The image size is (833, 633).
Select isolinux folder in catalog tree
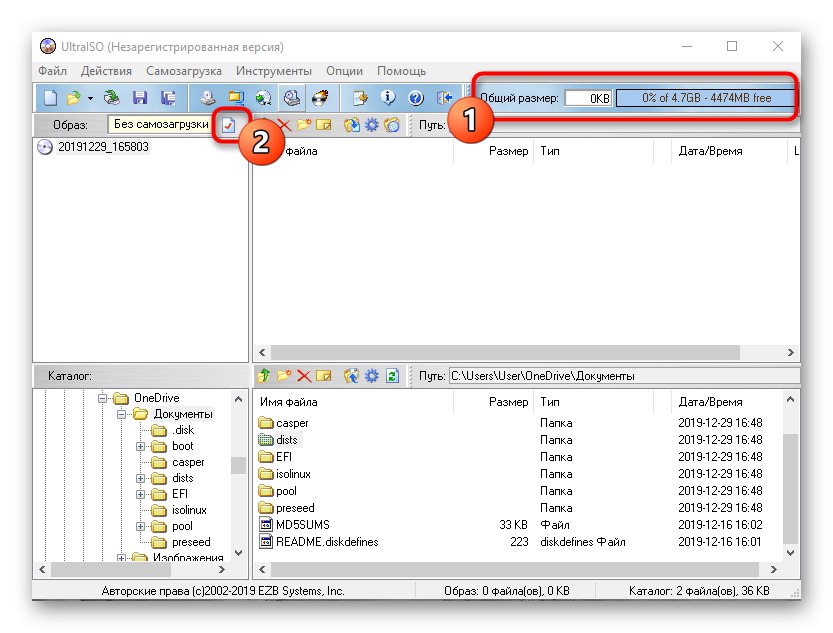189,510
